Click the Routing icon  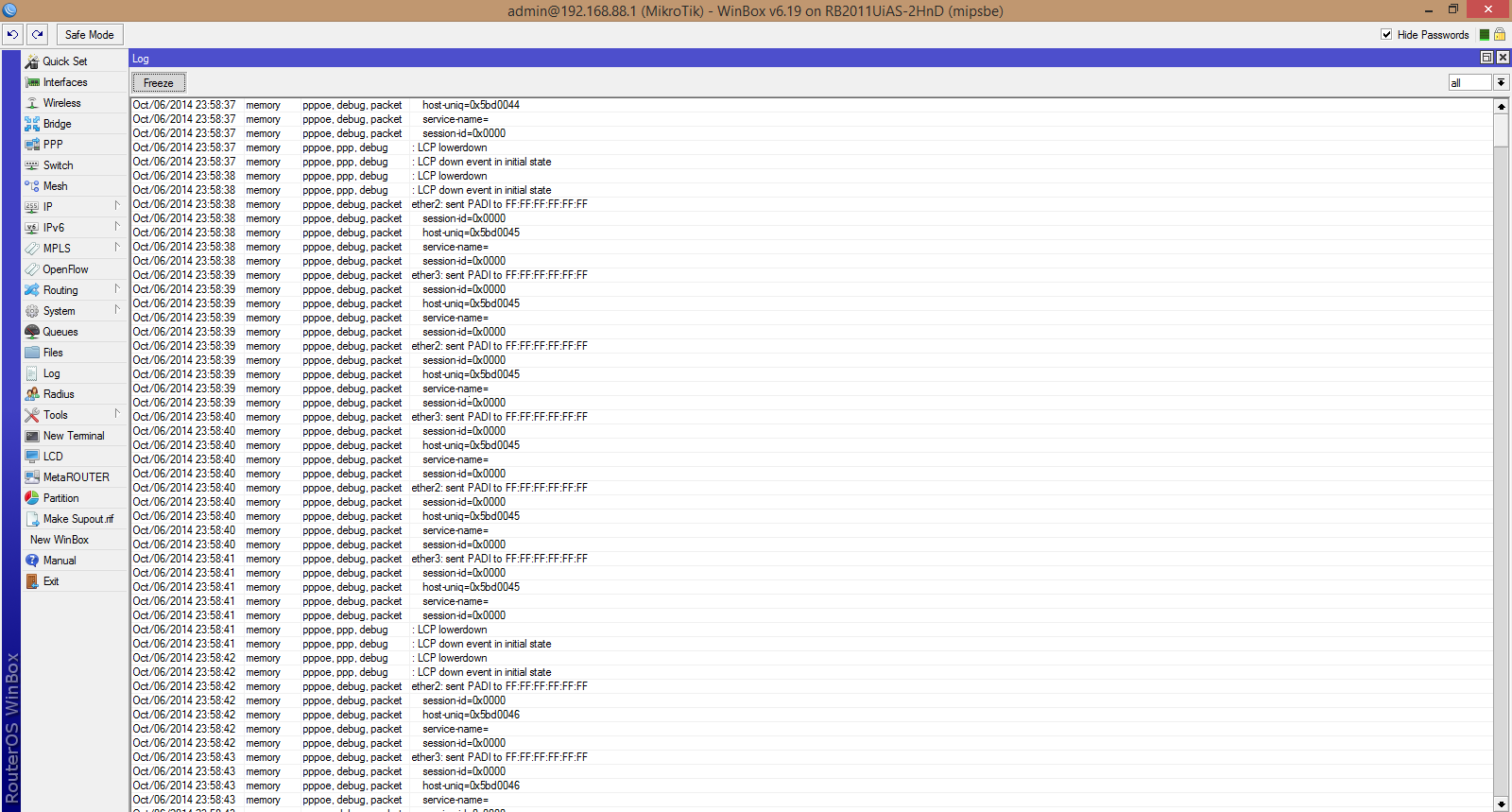click(32, 290)
